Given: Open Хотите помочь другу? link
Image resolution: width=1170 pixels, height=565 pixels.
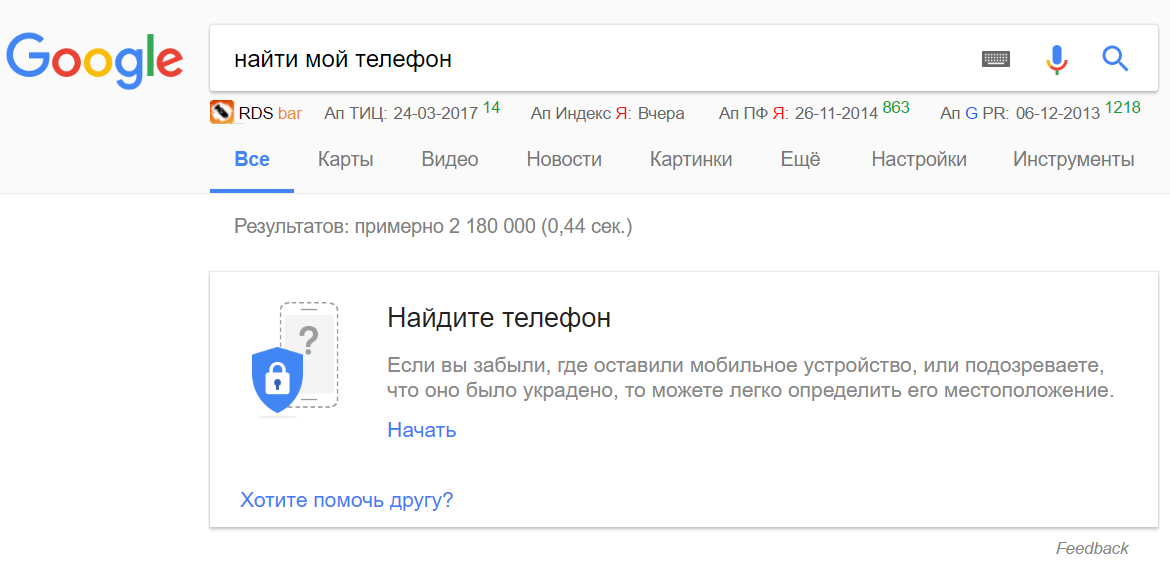Looking at the screenshot, I should click(346, 499).
